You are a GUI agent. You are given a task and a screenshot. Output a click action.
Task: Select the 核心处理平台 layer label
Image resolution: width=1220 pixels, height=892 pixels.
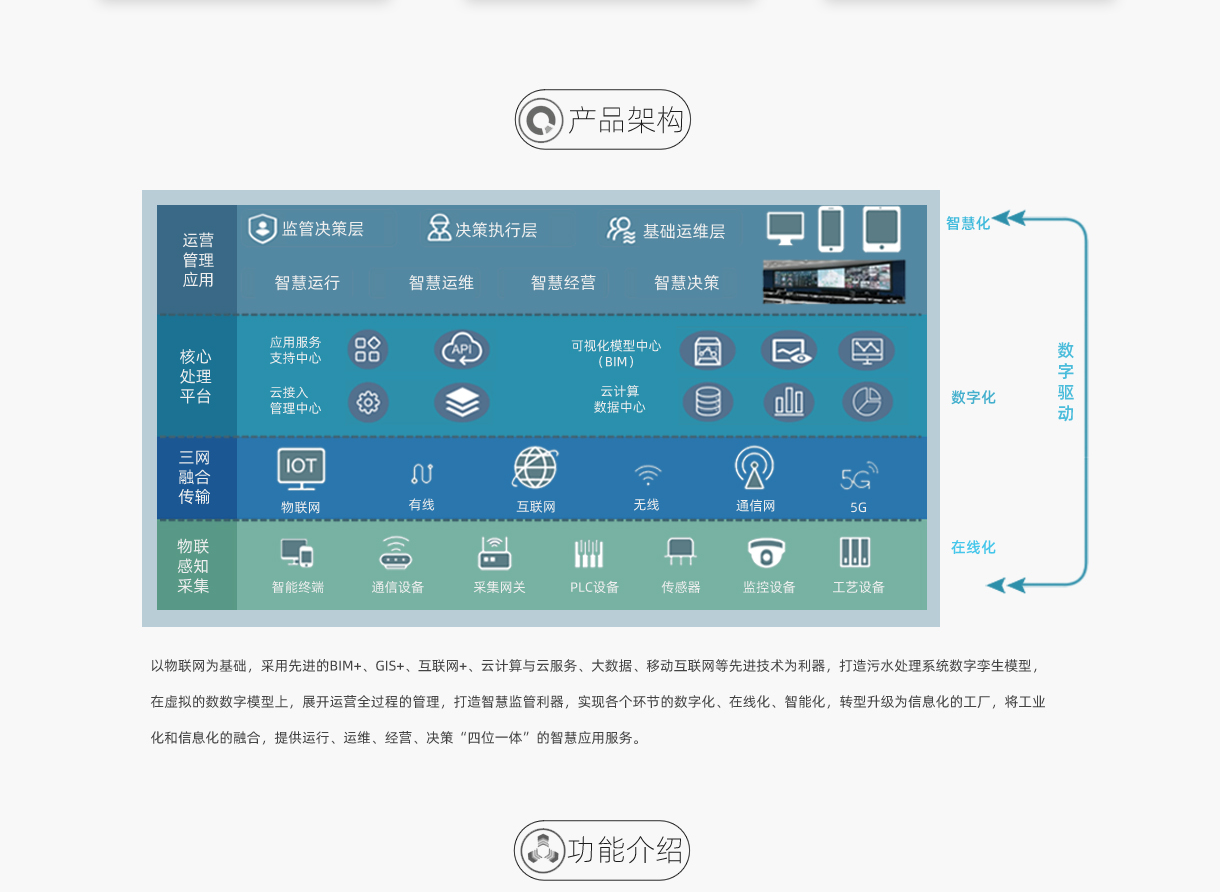coord(196,376)
